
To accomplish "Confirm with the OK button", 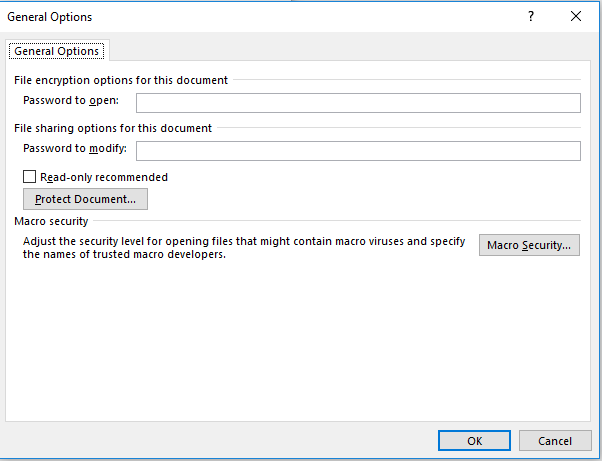I will 474,441.
